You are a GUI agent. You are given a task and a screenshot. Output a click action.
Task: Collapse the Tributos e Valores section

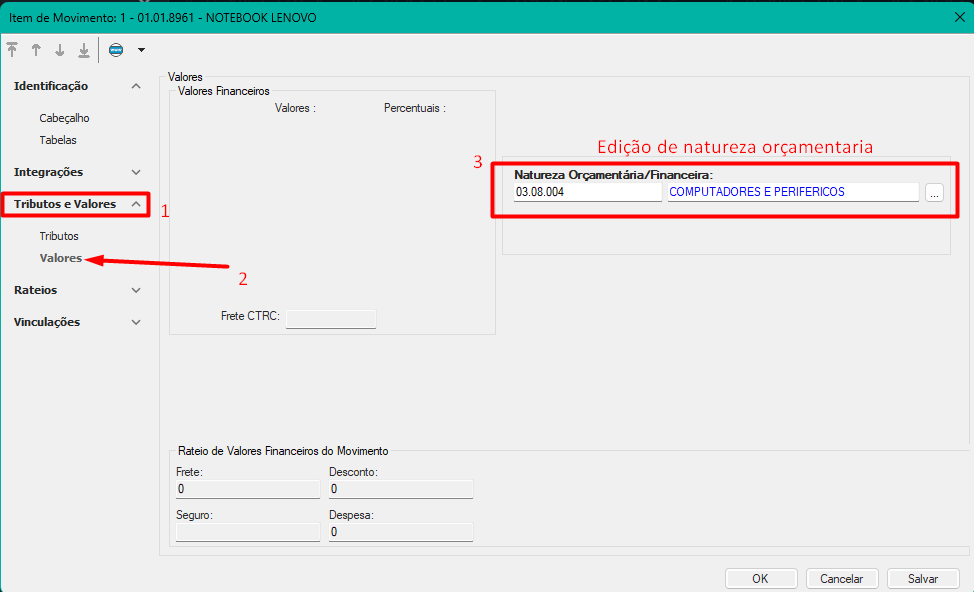(136, 204)
